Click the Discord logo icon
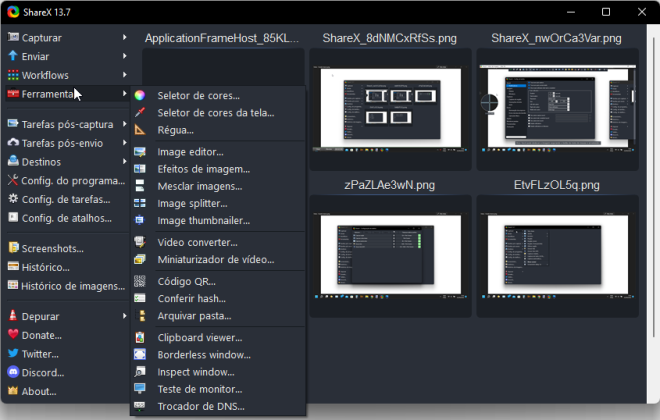 [13, 372]
